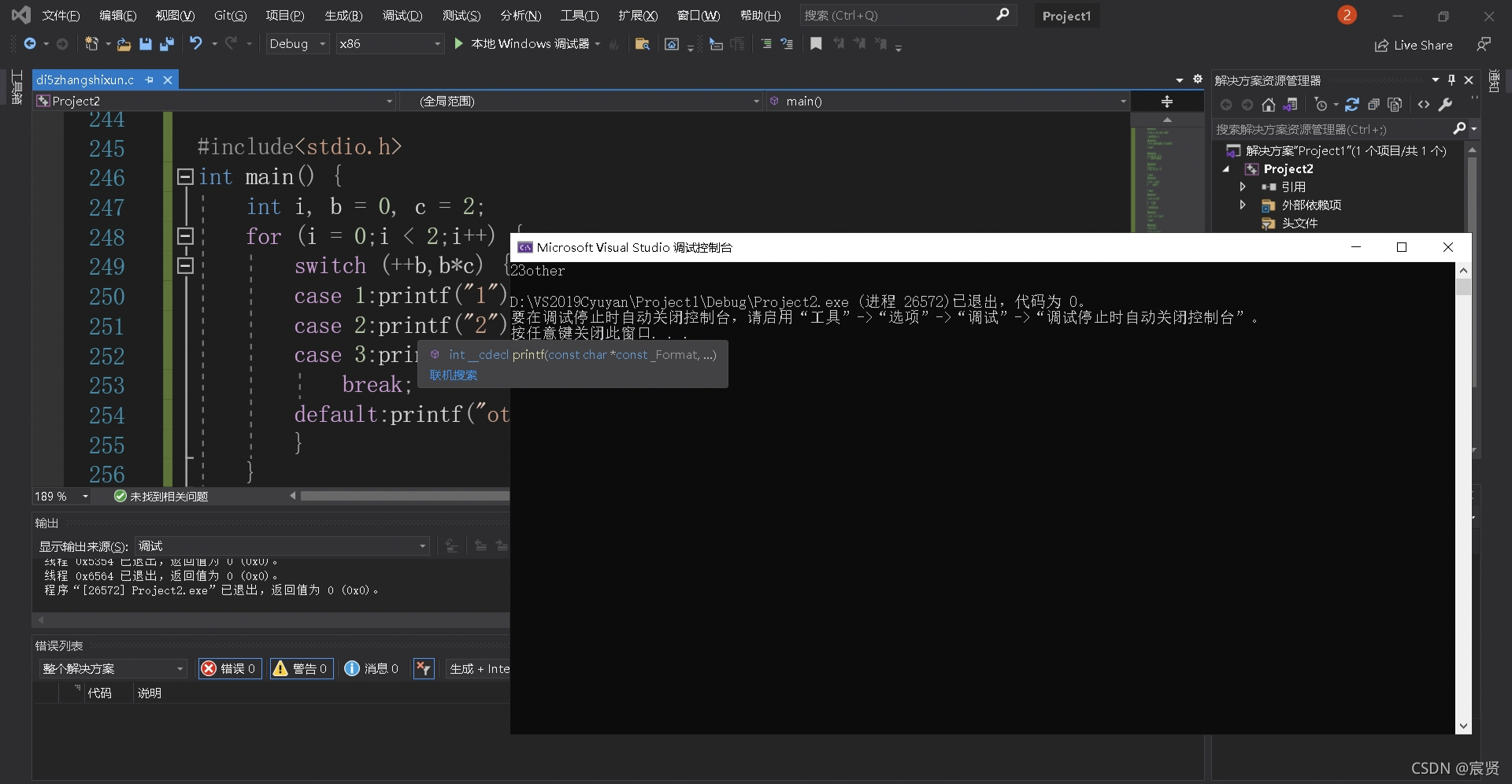The height and width of the screenshot is (784, 1512).
Task: Click the Home icon in Solution Explorer
Action: point(1268,105)
